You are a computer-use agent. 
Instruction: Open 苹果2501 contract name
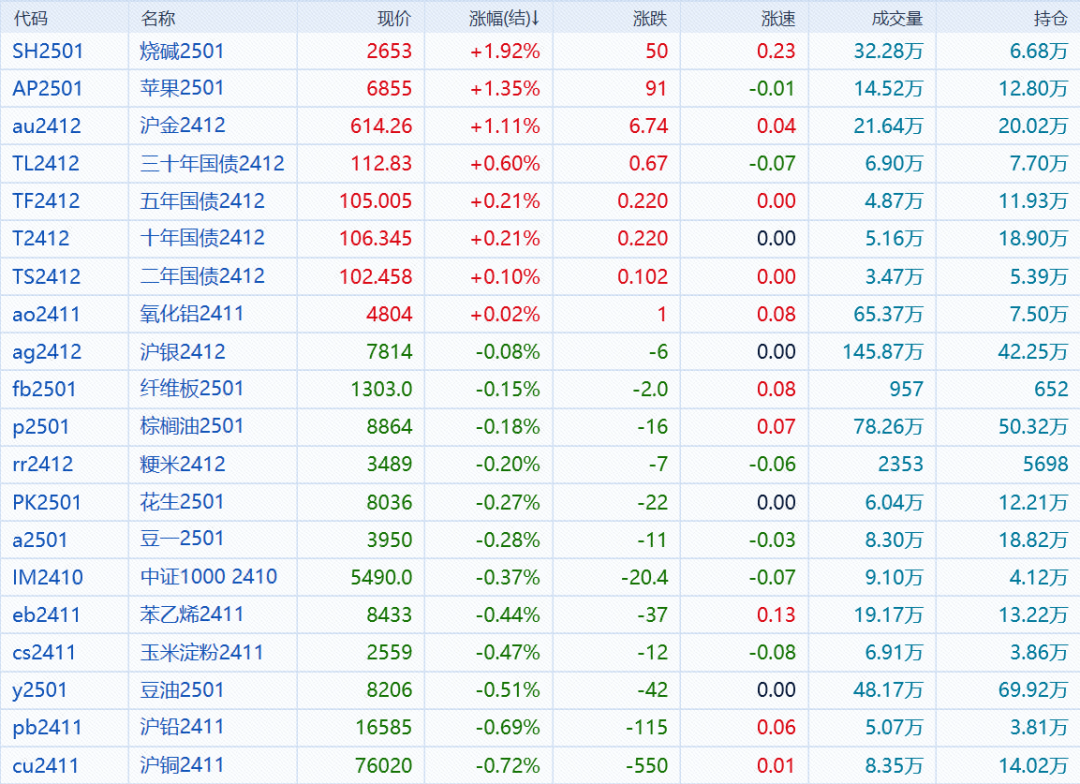[182, 88]
